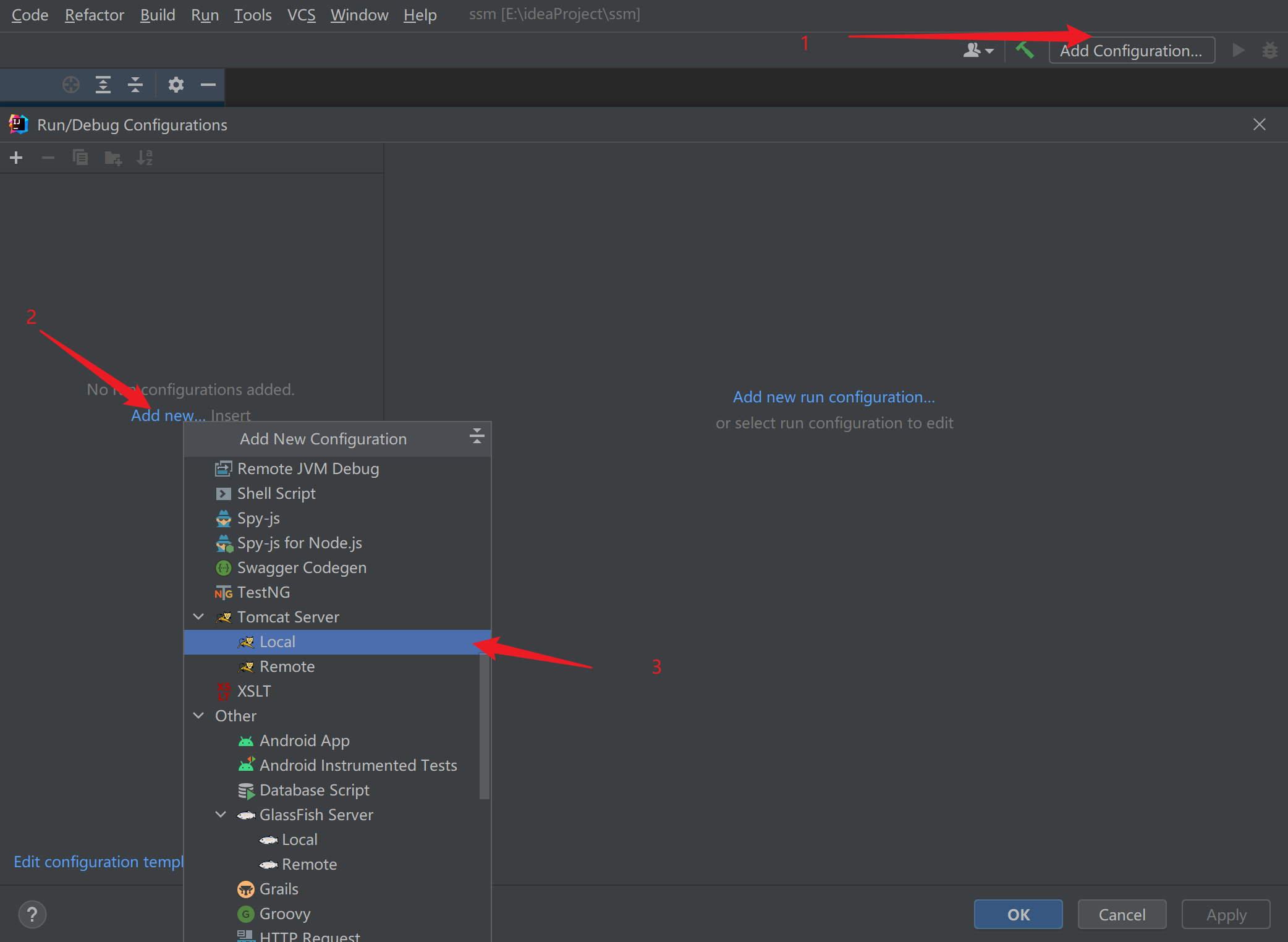Click Add new run configuration link
Viewport: 1288px width, 942px height.
(834, 397)
